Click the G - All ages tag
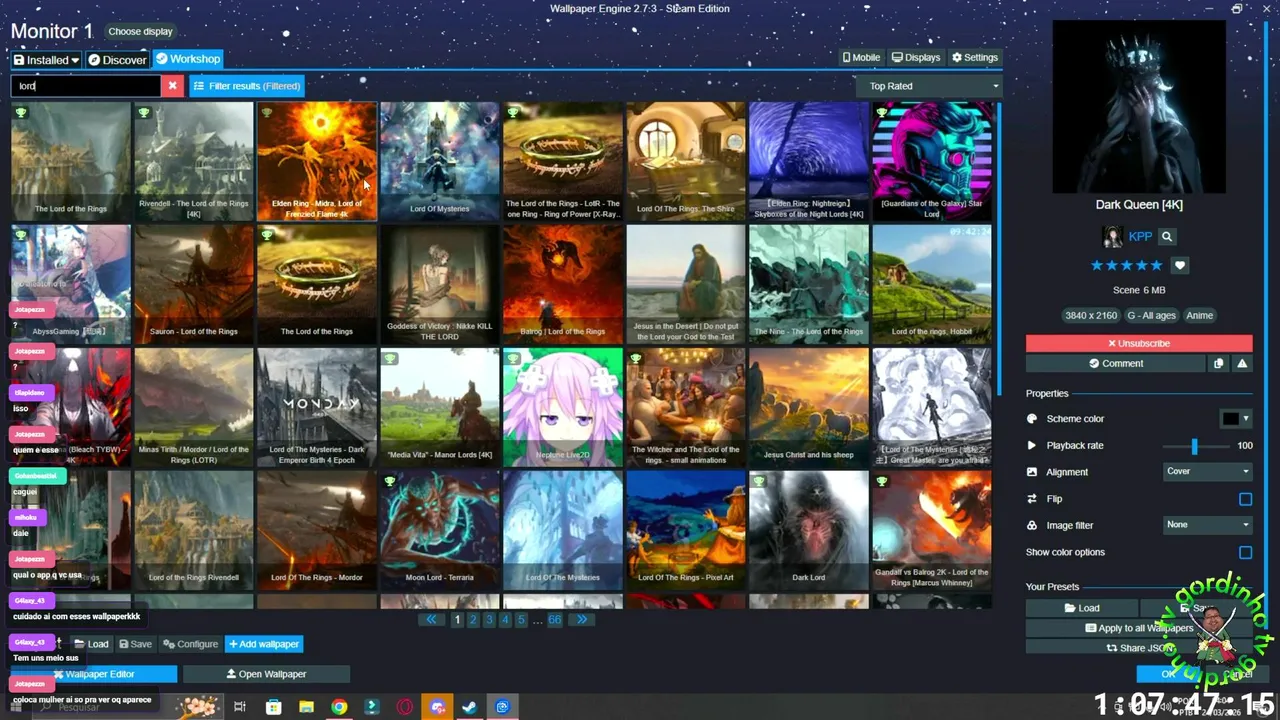The height and width of the screenshot is (720, 1280). click(1151, 316)
